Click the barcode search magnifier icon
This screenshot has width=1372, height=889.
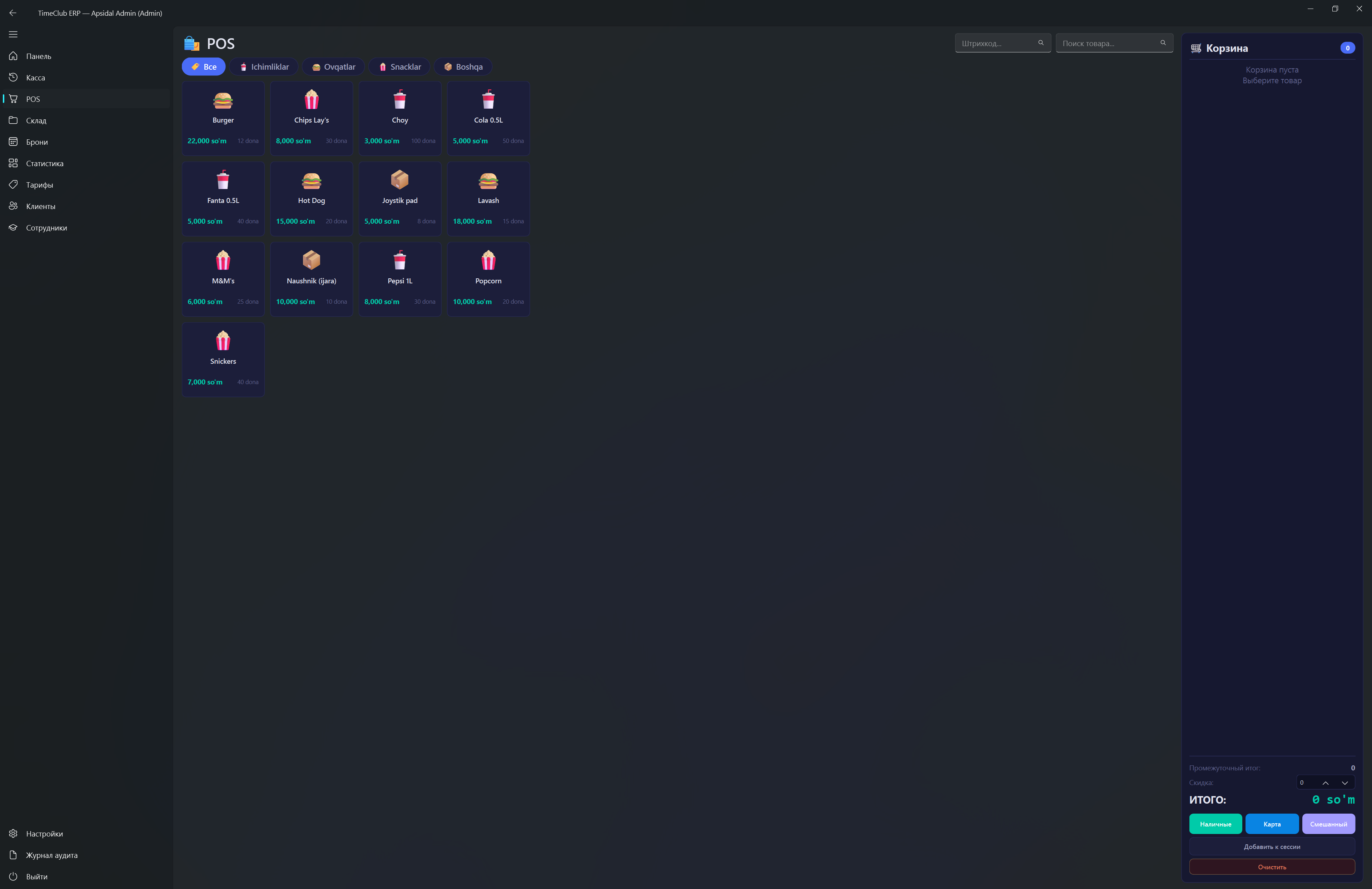(x=1040, y=43)
